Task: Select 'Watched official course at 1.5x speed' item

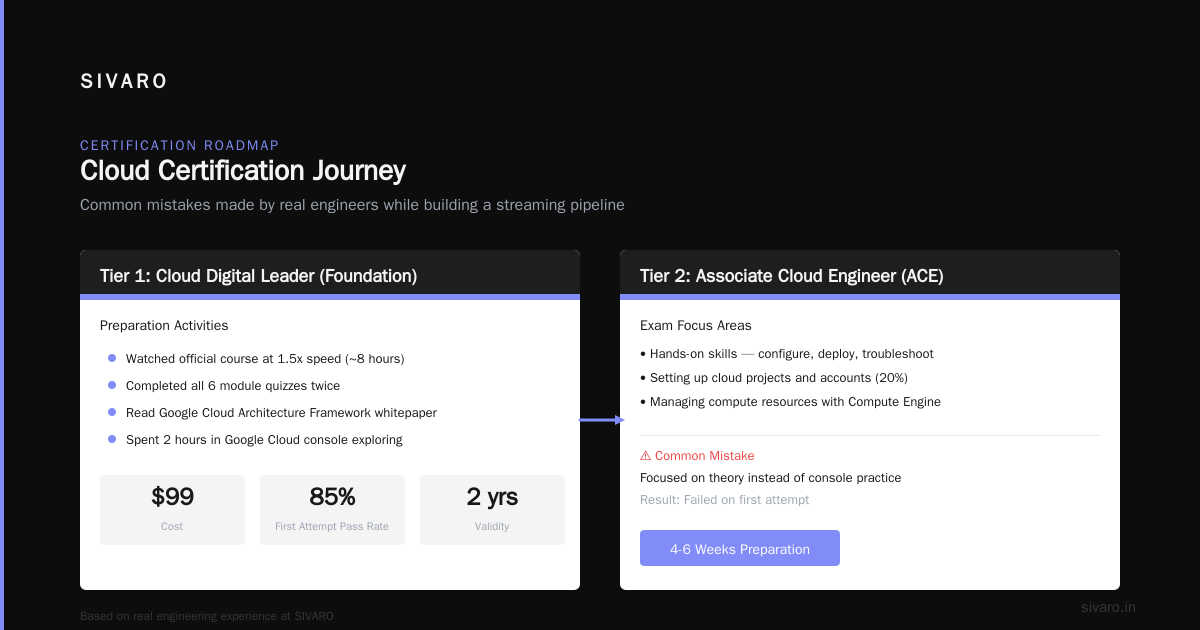Action: click(x=265, y=358)
